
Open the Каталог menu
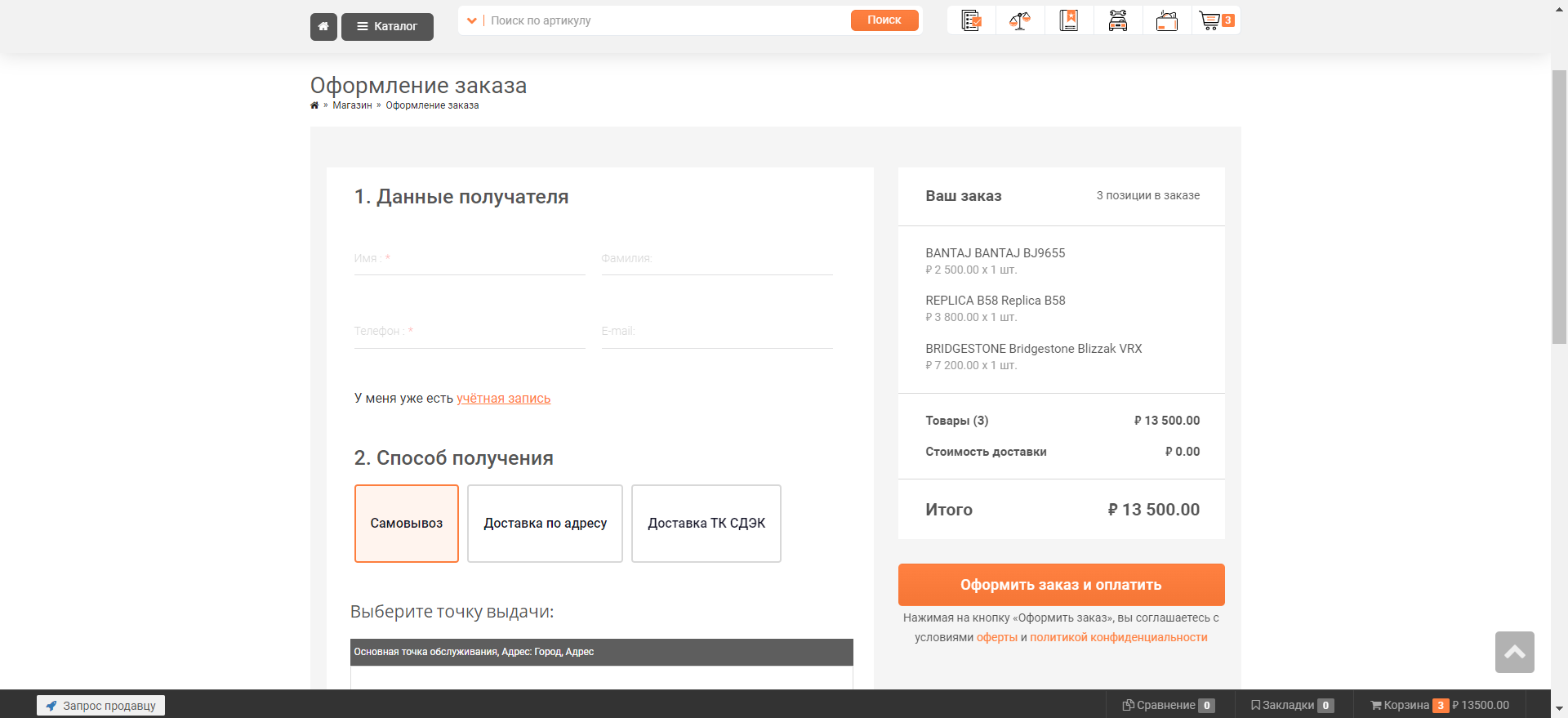pos(387,26)
